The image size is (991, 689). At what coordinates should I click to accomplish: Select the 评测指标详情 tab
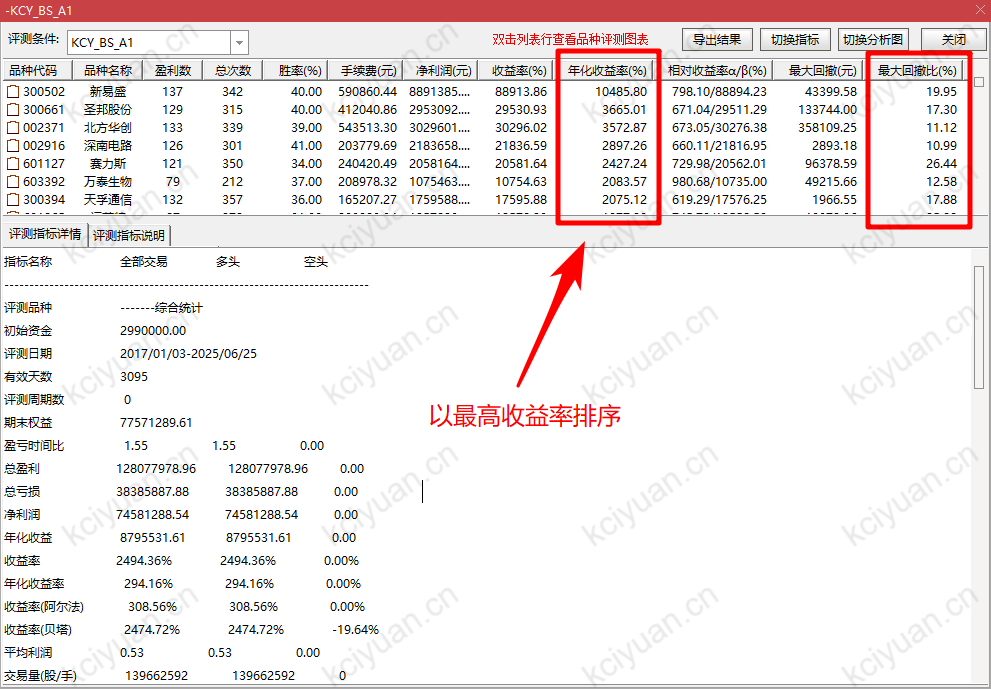click(x=45, y=235)
